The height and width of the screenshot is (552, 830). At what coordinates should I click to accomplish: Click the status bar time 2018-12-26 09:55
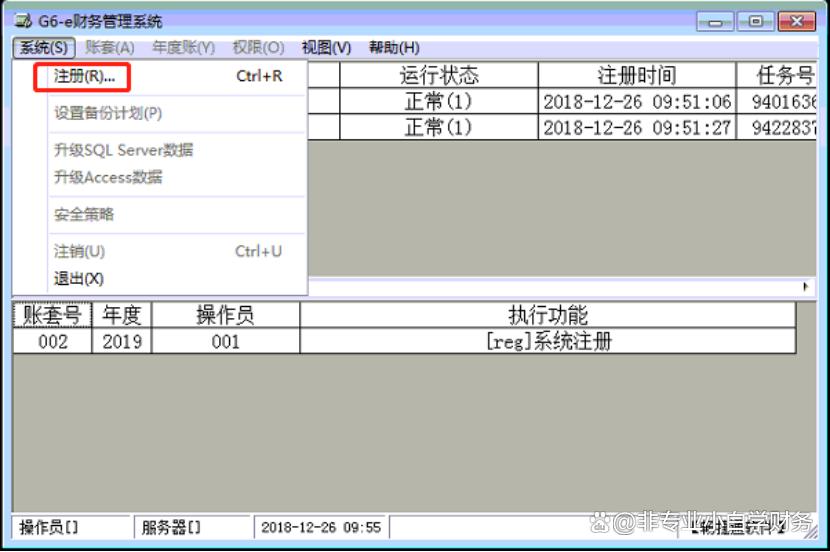[x=321, y=527]
